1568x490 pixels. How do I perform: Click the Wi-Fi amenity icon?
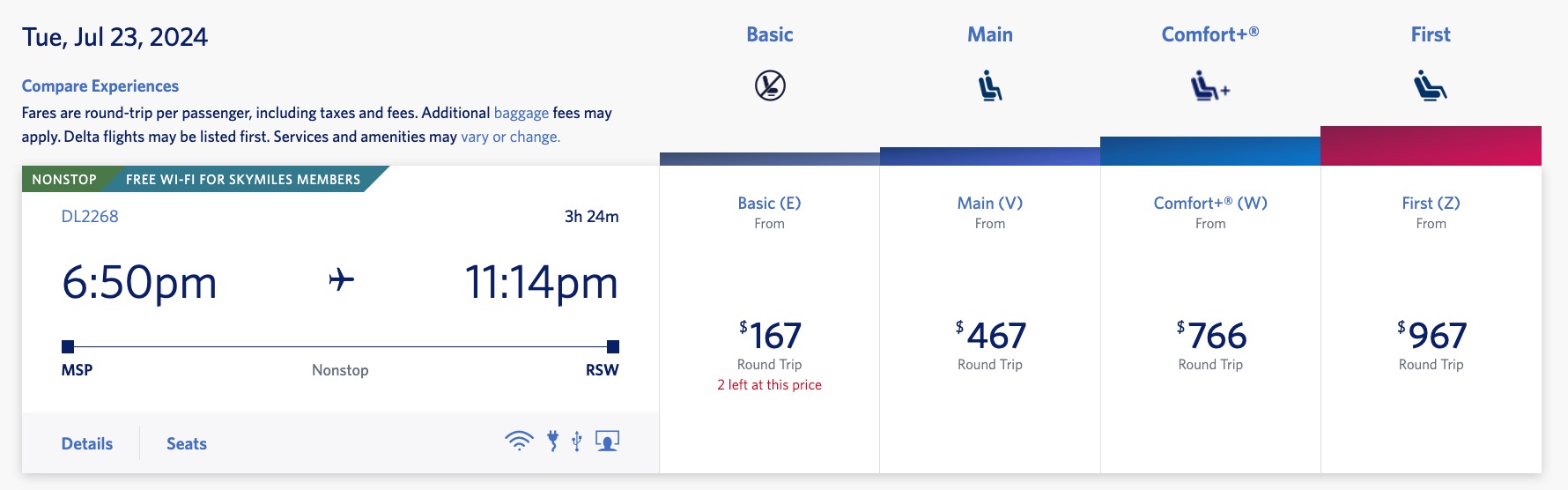pyautogui.click(x=519, y=441)
